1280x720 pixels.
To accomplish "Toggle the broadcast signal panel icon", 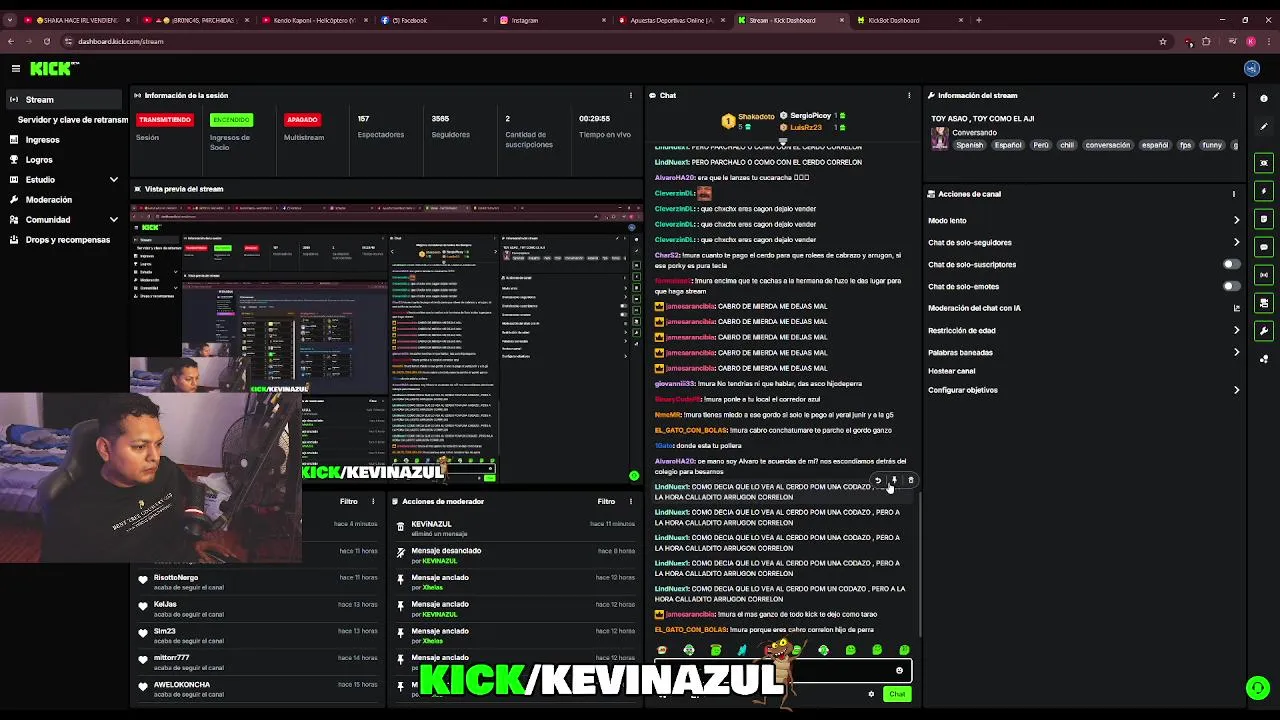I will tap(1264, 275).
